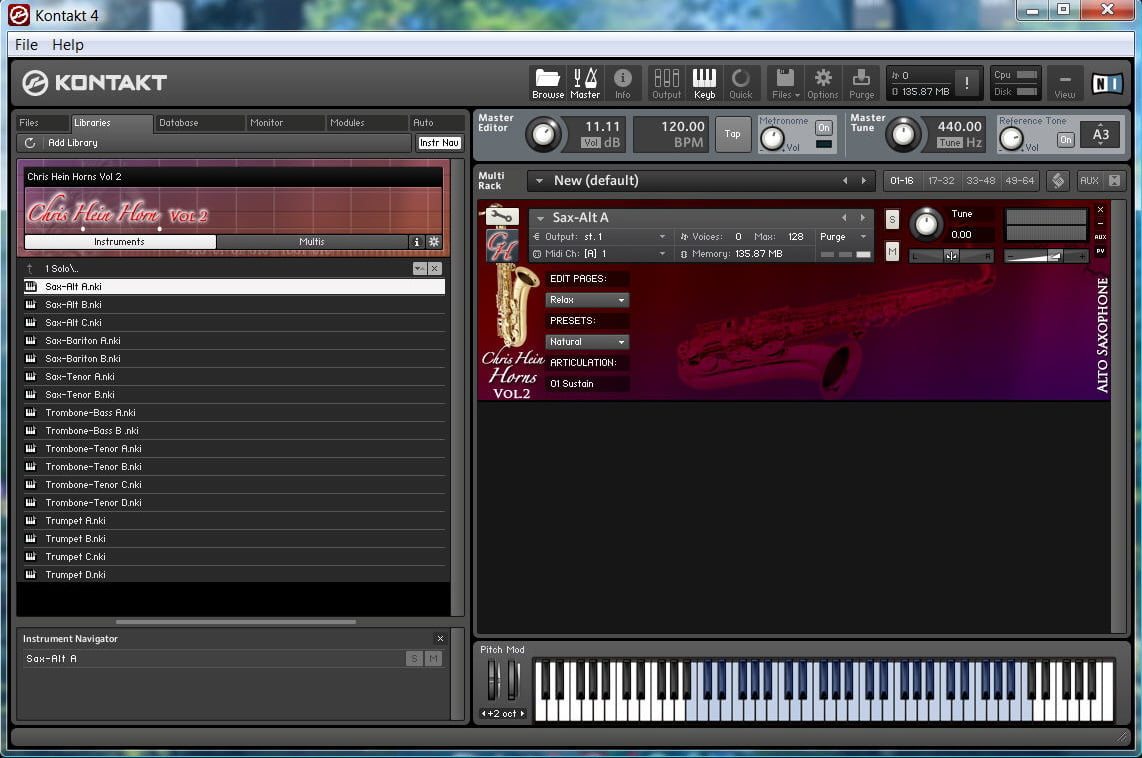Switch to the Monitor tab
The image size is (1142, 758).
click(285, 123)
